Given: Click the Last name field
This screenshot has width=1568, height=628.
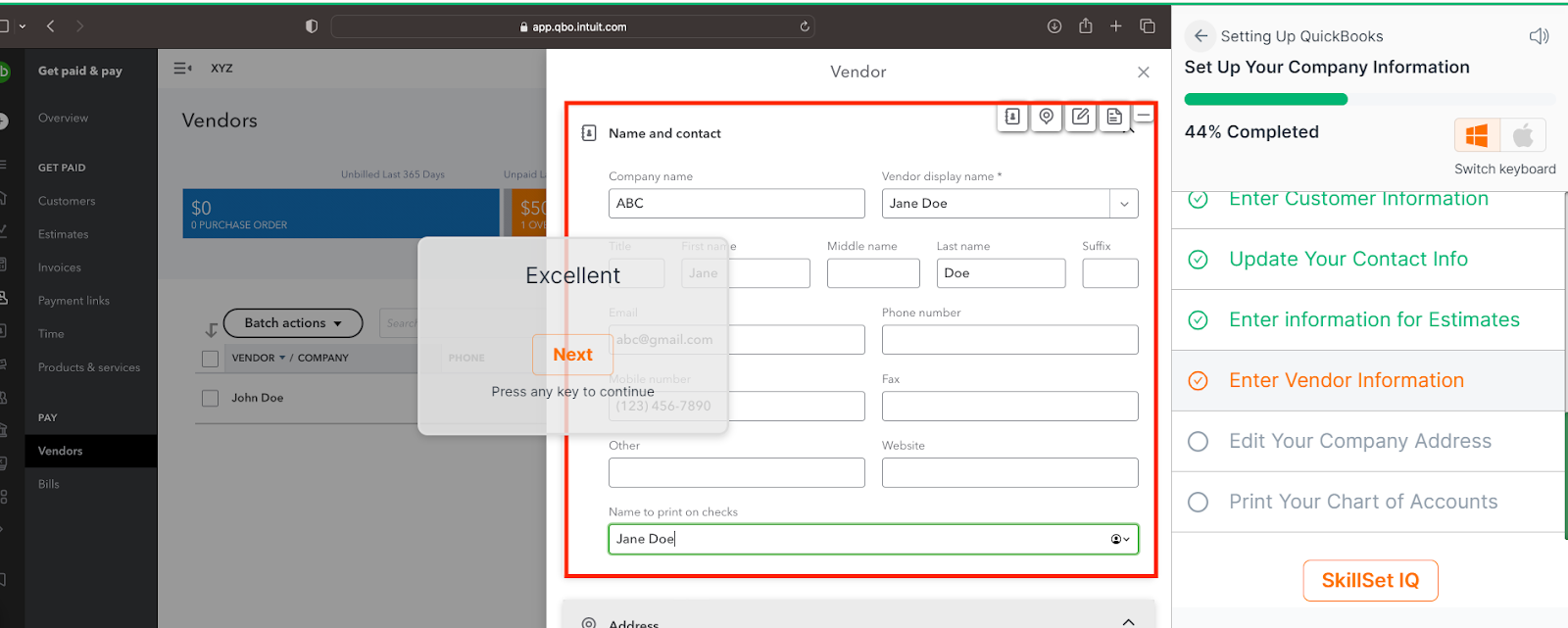Looking at the screenshot, I should click(1001, 273).
